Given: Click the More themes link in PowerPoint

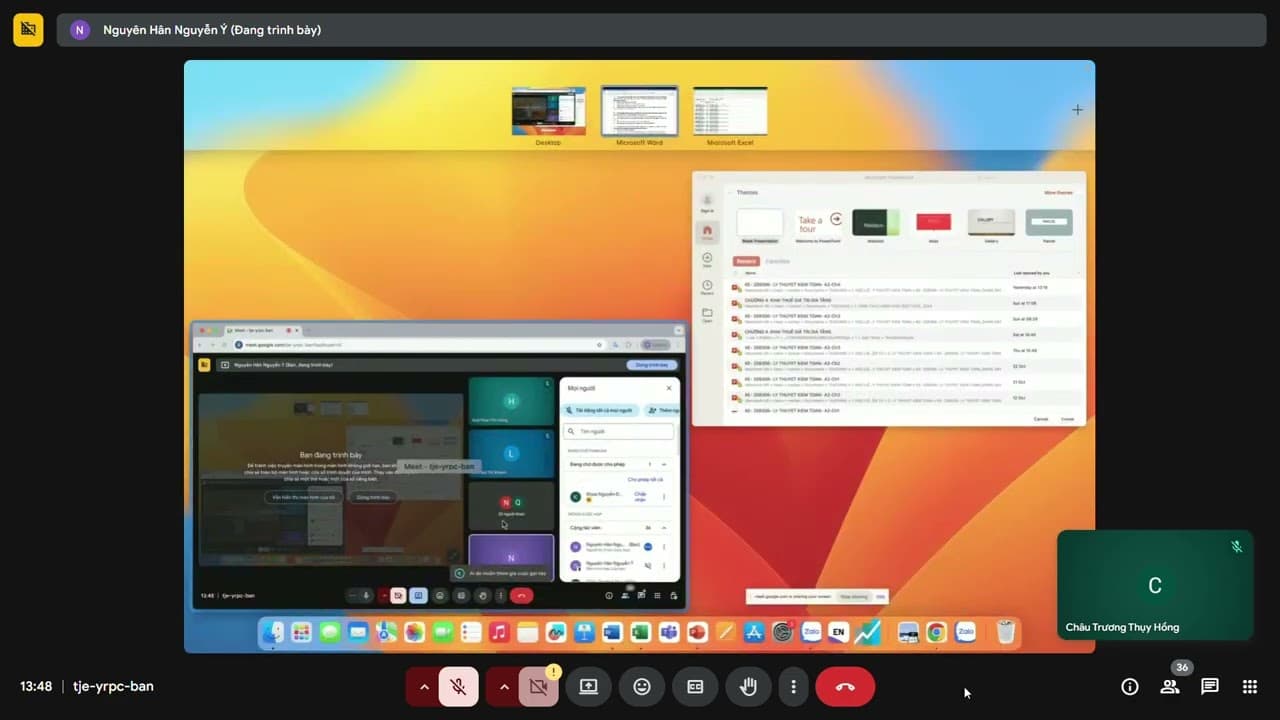Looking at the screenshot, I should point(1058,192).
